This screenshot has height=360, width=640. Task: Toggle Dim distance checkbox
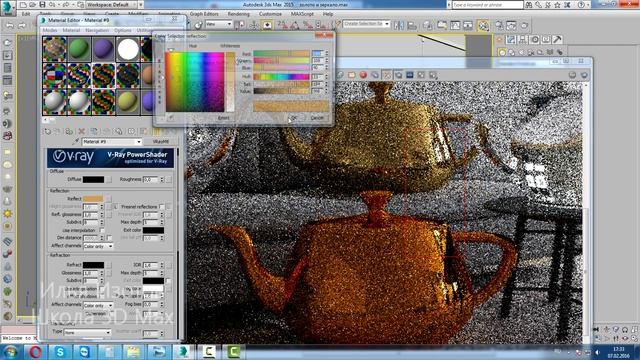pyautogui.click(x=109, y=238)
